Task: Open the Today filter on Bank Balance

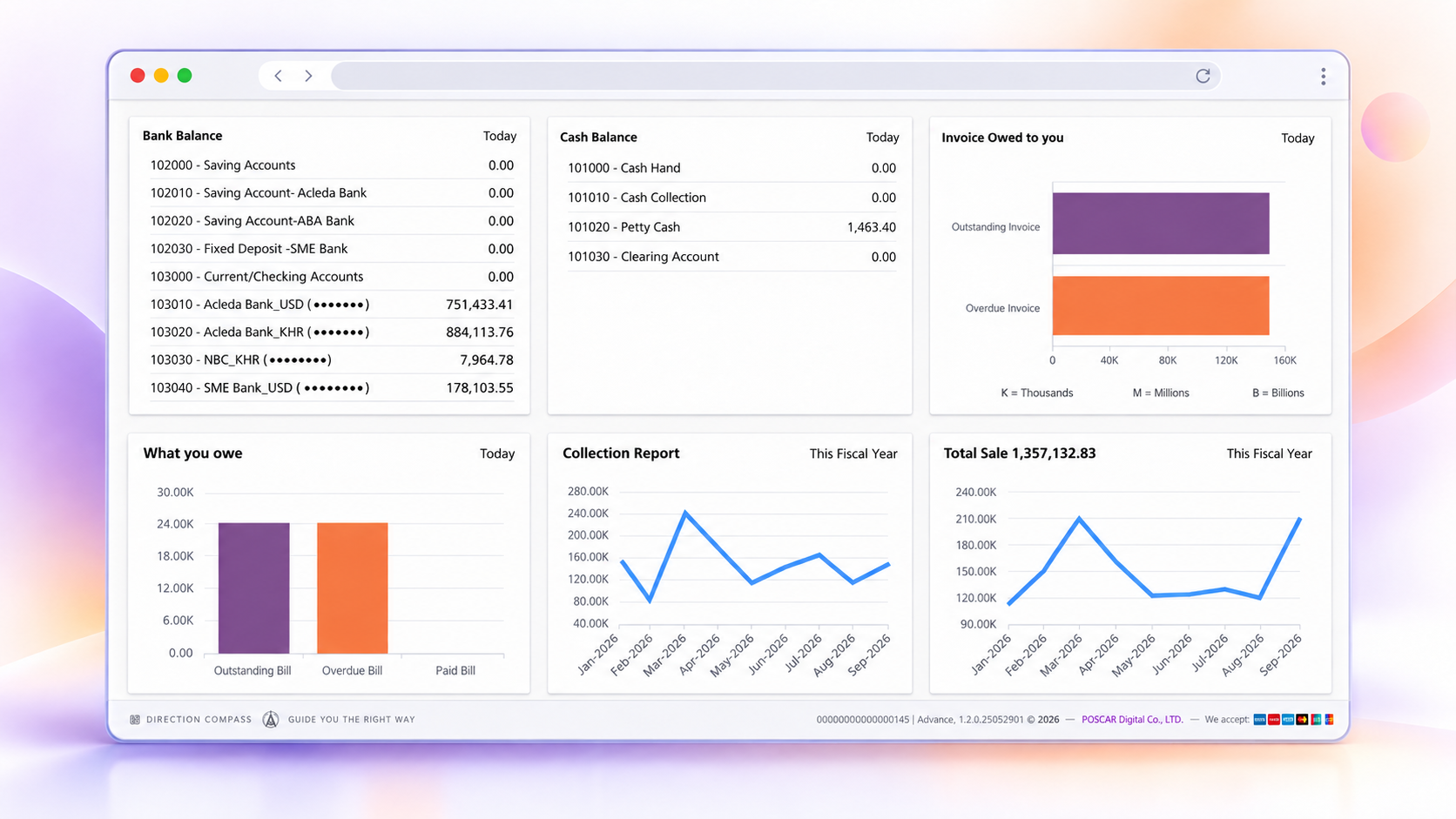Action: [500, 136]
